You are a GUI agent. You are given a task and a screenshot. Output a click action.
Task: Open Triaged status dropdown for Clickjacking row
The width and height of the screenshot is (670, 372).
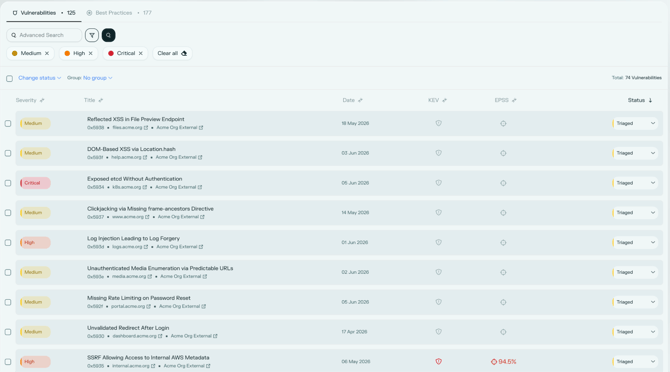pyautogui.click(x=635, y=213)
